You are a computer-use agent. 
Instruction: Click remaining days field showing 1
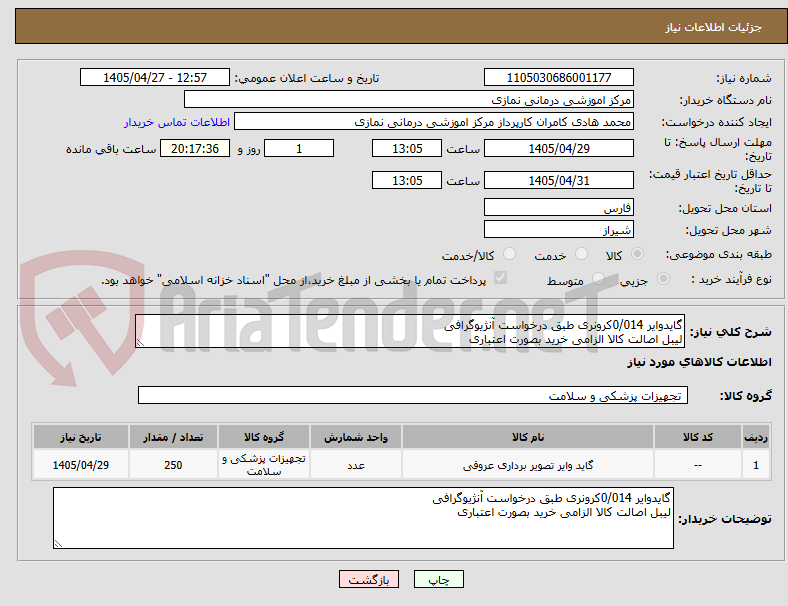pyautogui.click(x=299, y=148)
